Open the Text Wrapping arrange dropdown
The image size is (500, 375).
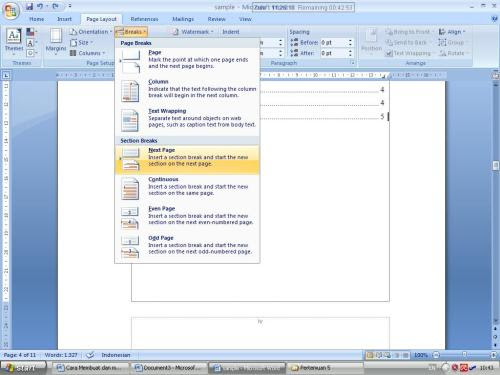coord(409,53)
